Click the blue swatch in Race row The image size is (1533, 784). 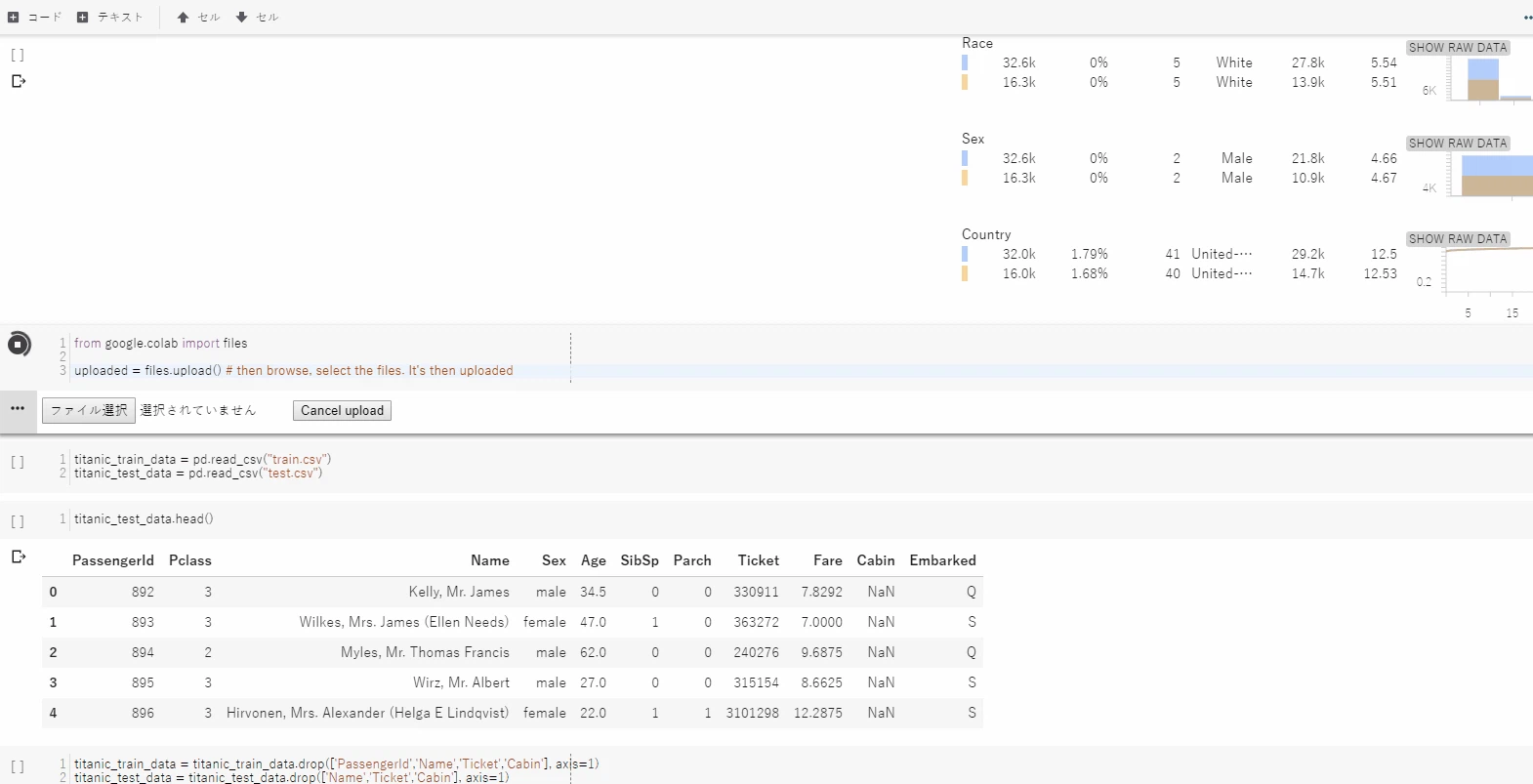pos(965,62)
